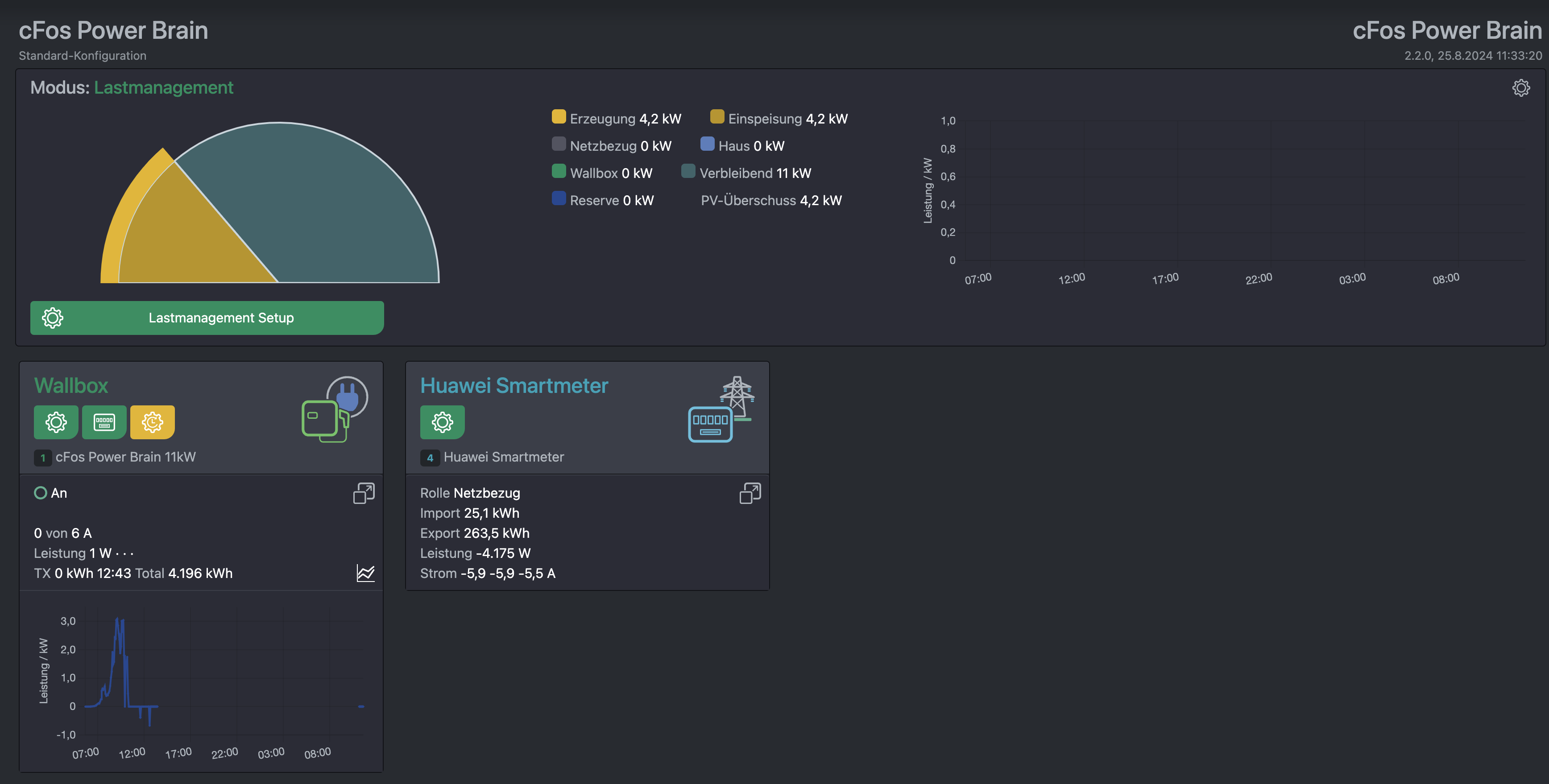Viewport: 1549px width, 784px height.
Task: Click the teal Verbleibend gauge segment
Action: click(325, 210)
